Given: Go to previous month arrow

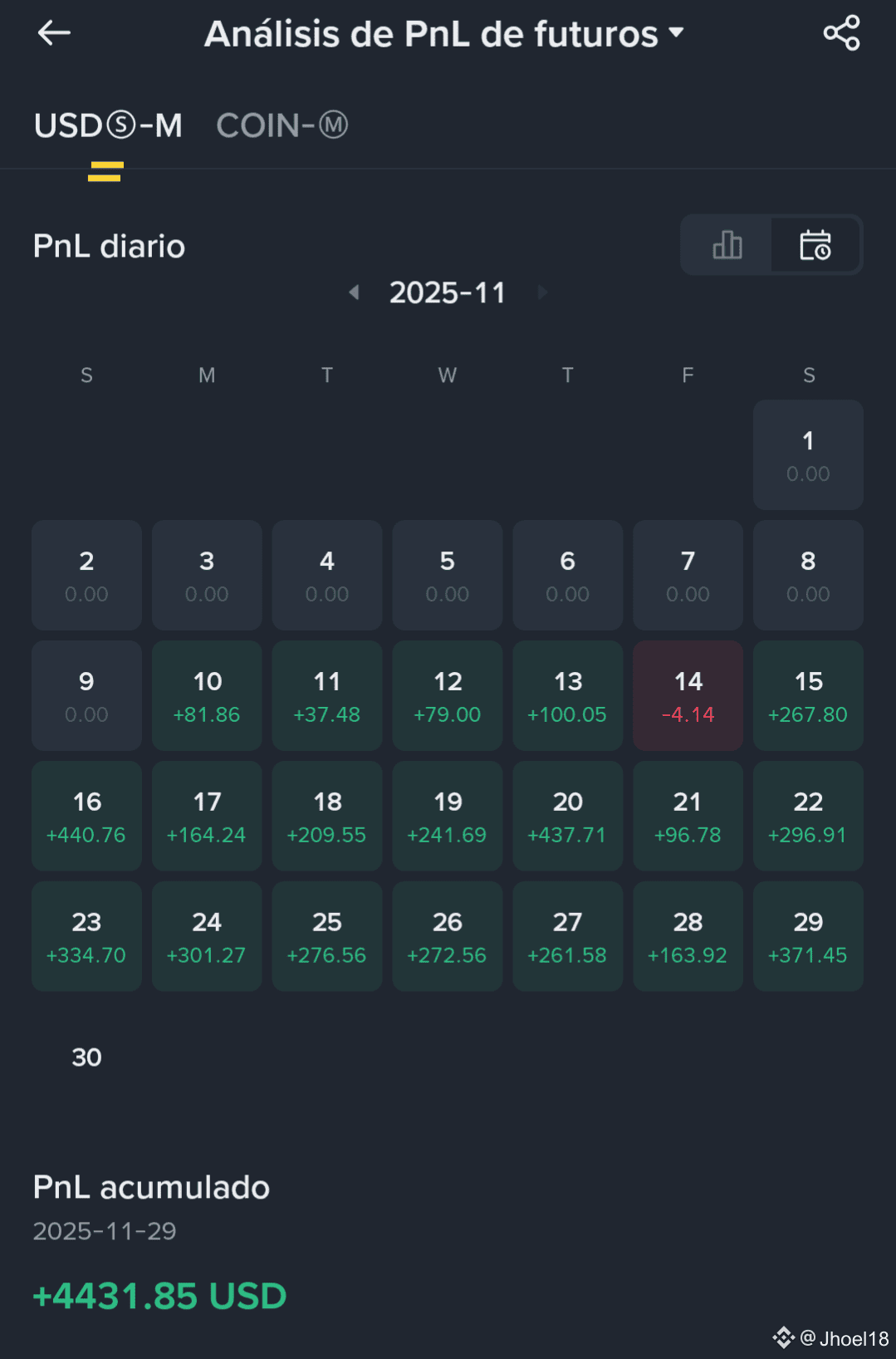Looking at the screenshot, I should pyautogui.click(x=355, y=292).
